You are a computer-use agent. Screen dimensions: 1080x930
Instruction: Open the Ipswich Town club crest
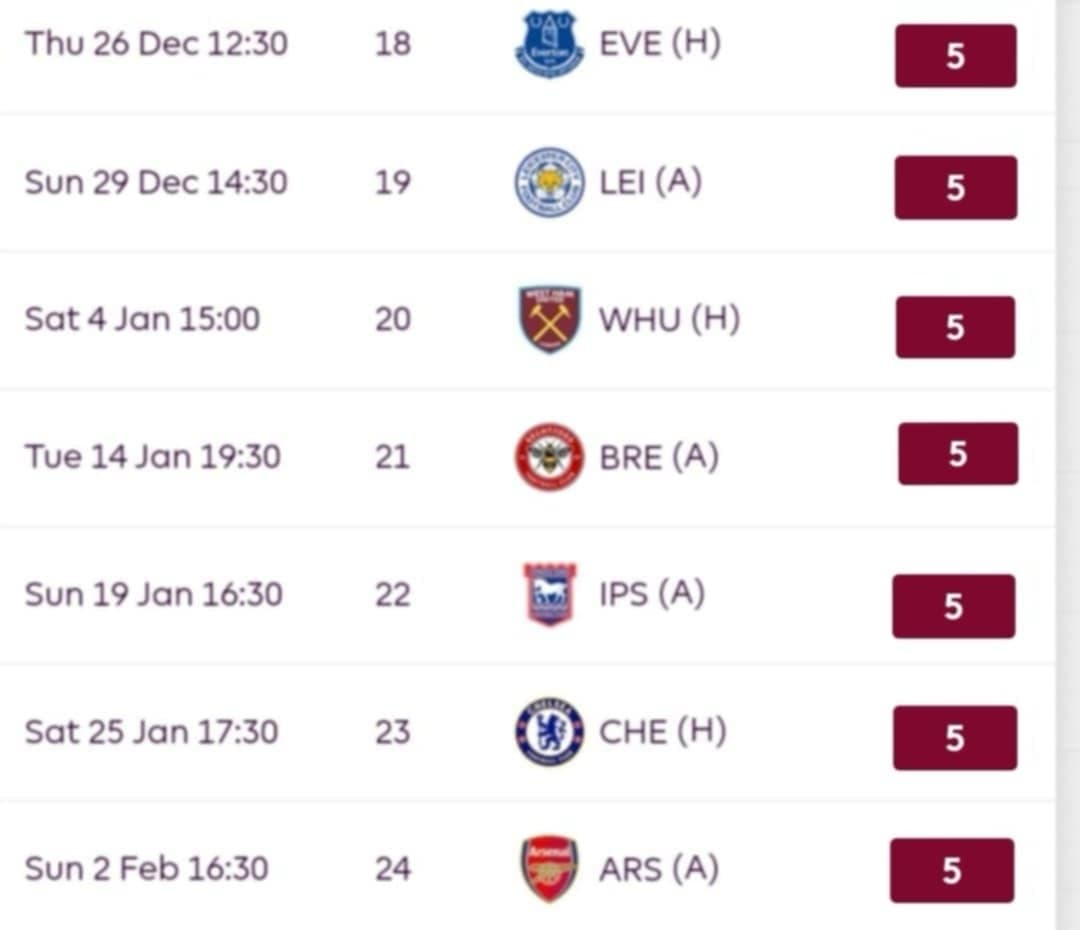[549, 594]
